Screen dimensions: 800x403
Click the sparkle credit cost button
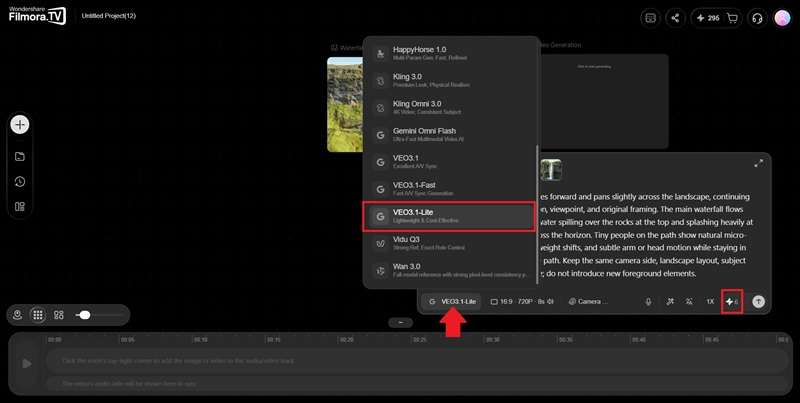pyautogui.click(x=732, y=301)
